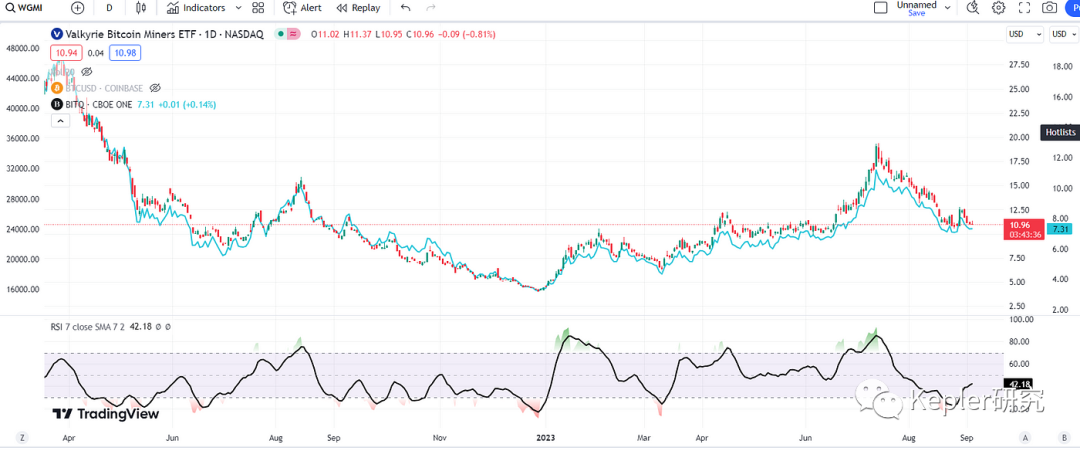Click the 18.00 far-right scale value

(x=1063, y=67)
